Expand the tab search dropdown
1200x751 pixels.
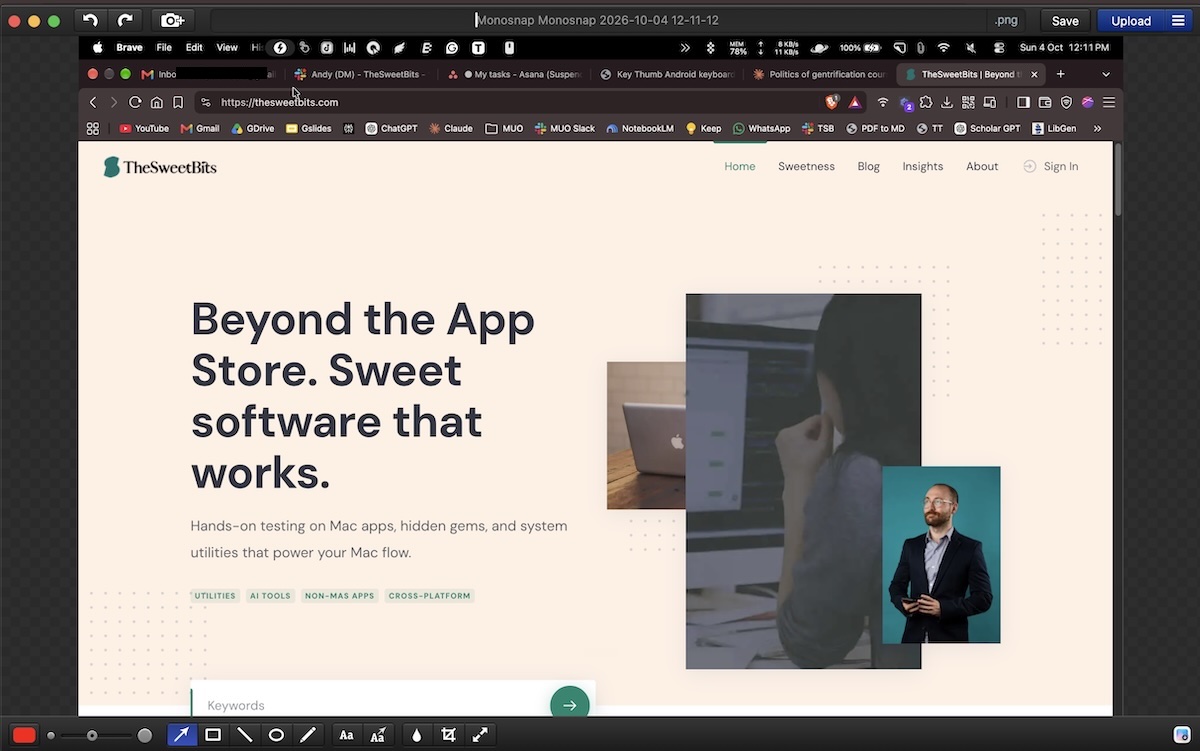(1106, 74)
